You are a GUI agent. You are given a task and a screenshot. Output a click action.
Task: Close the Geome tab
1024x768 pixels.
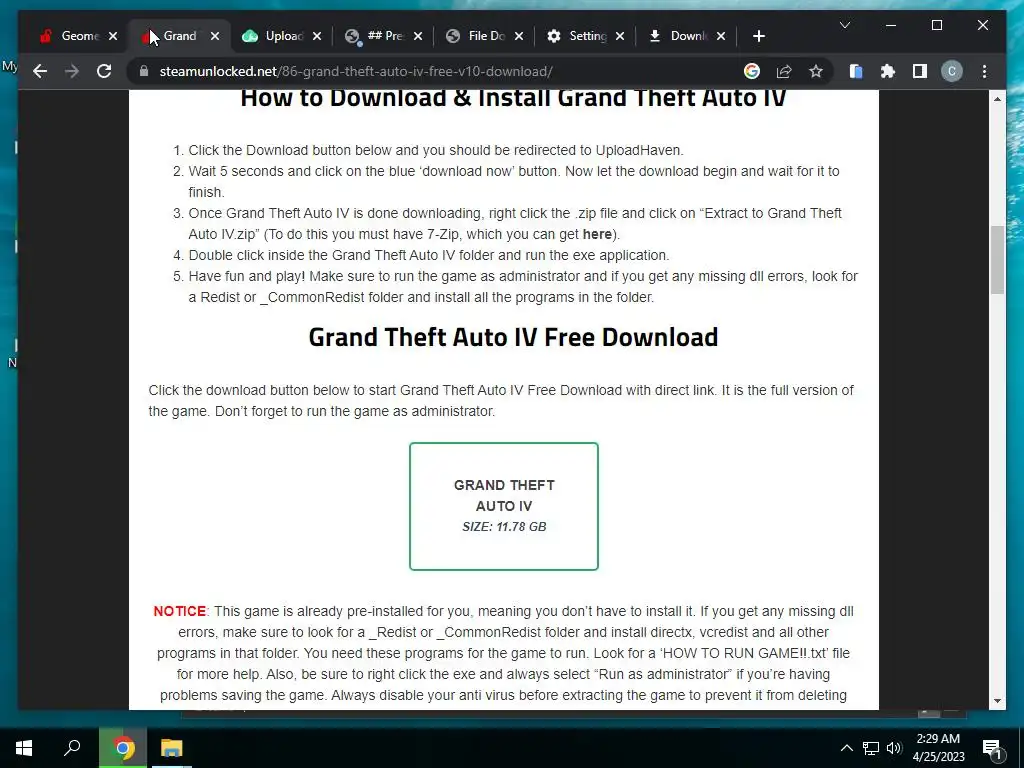[x=113, y=36]
